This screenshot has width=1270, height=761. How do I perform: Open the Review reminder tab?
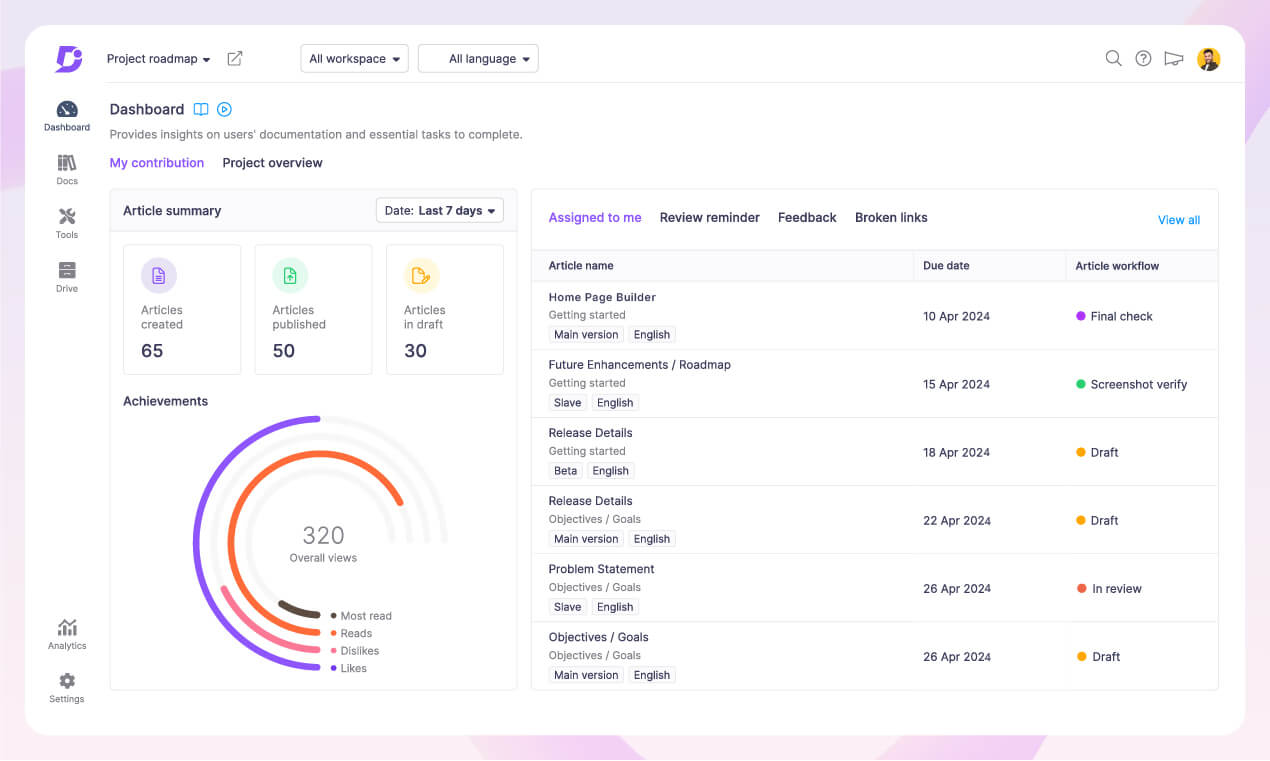710,217
